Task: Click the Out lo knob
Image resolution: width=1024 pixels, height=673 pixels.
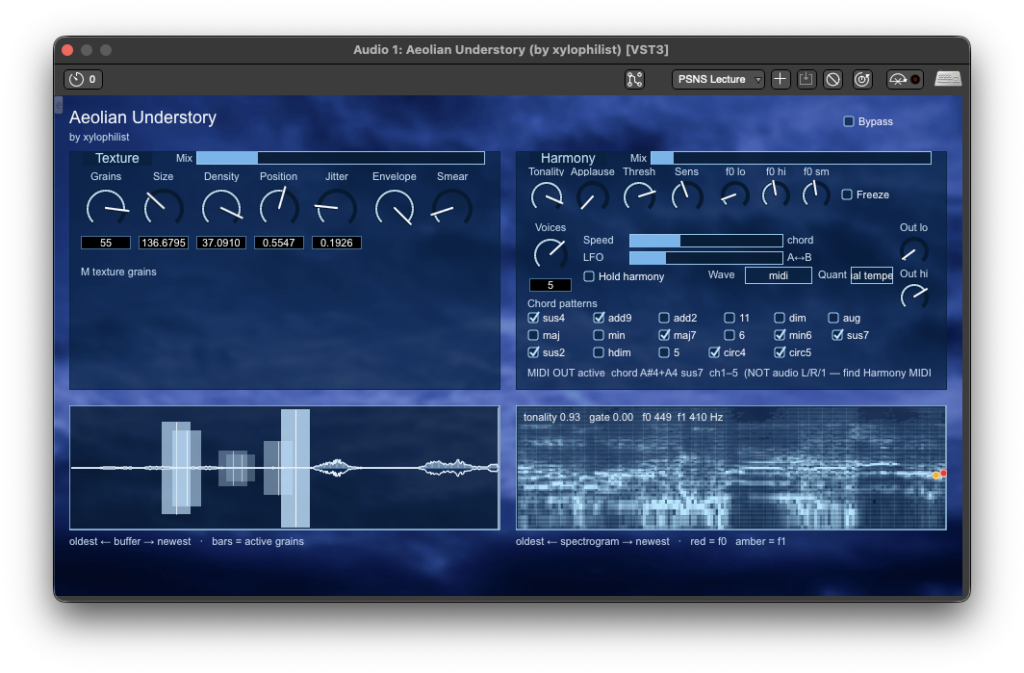Action: click(x=913, y=251)
